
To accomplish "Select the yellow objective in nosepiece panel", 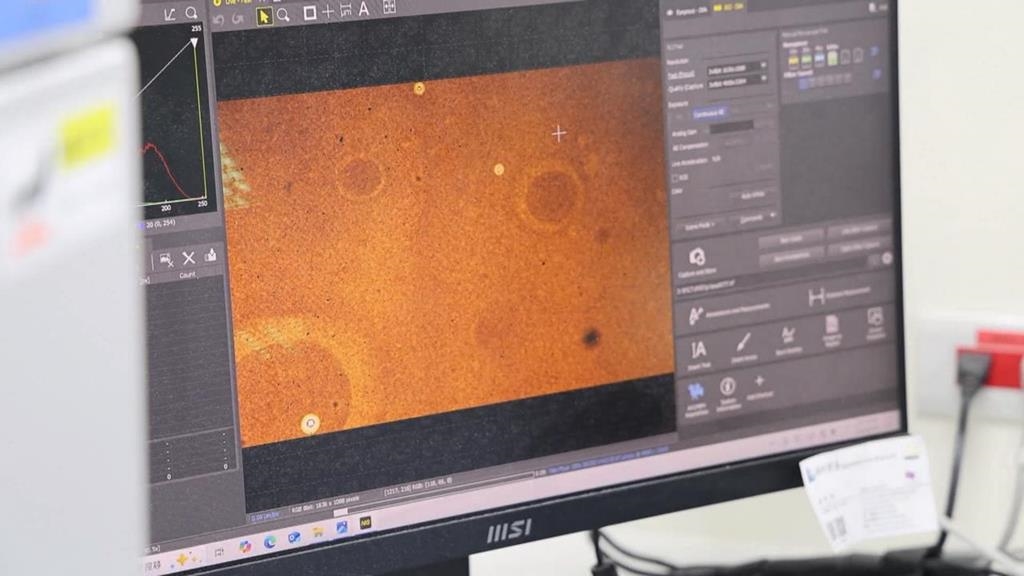I will [791, 59].
